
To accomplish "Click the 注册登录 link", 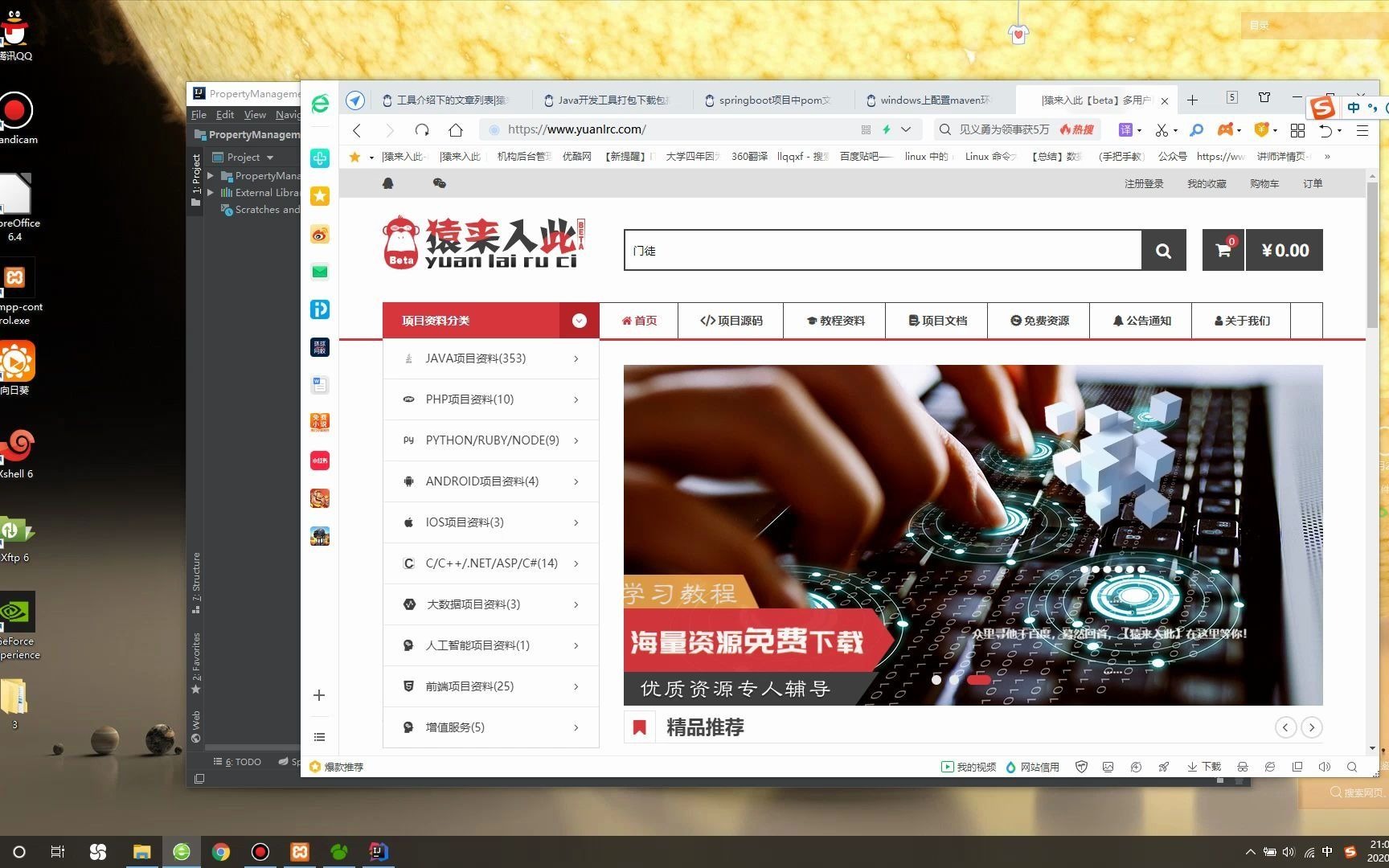I will 1144,183.
